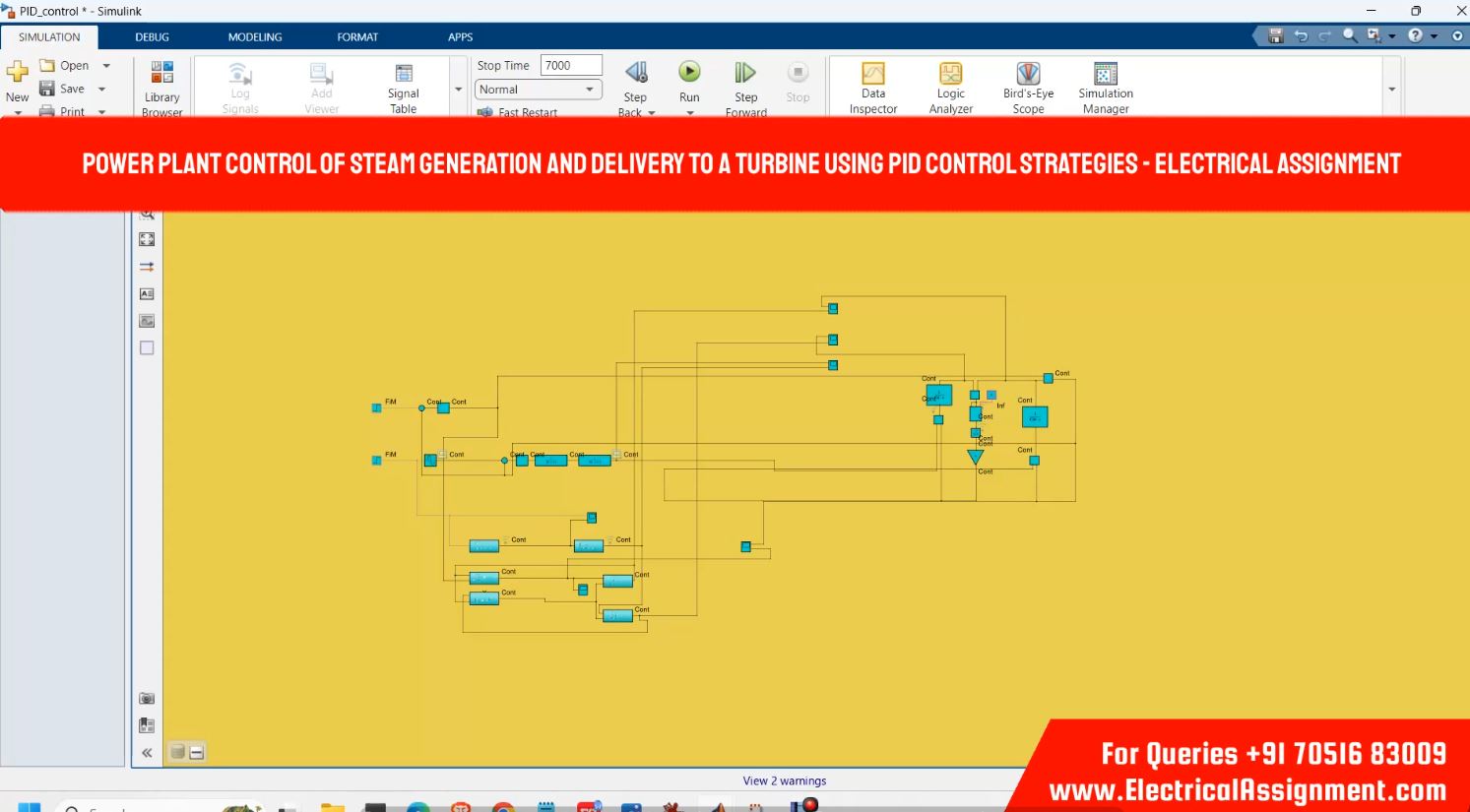Click the Fit to View icon

pos(147,239)
